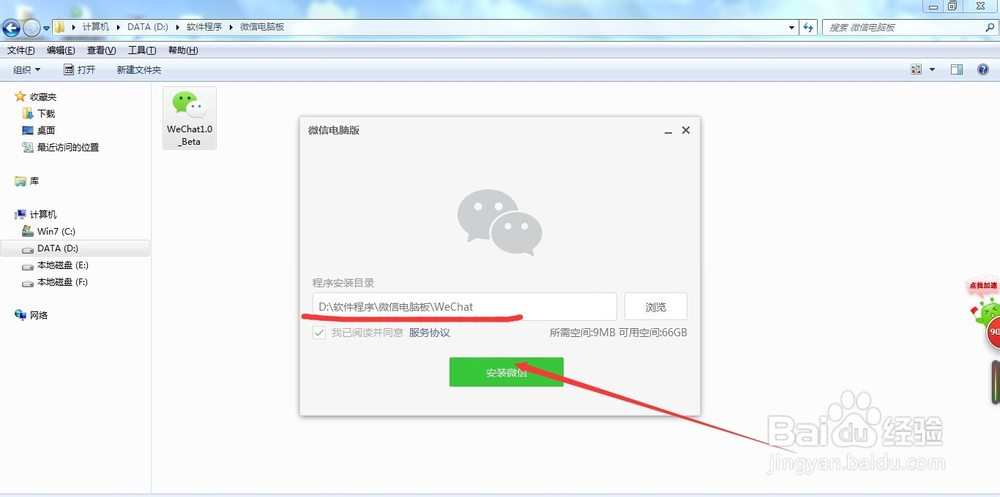Select DATA (D:) drive in navigation pane
1000x497 pixels.
click(75, 248)
